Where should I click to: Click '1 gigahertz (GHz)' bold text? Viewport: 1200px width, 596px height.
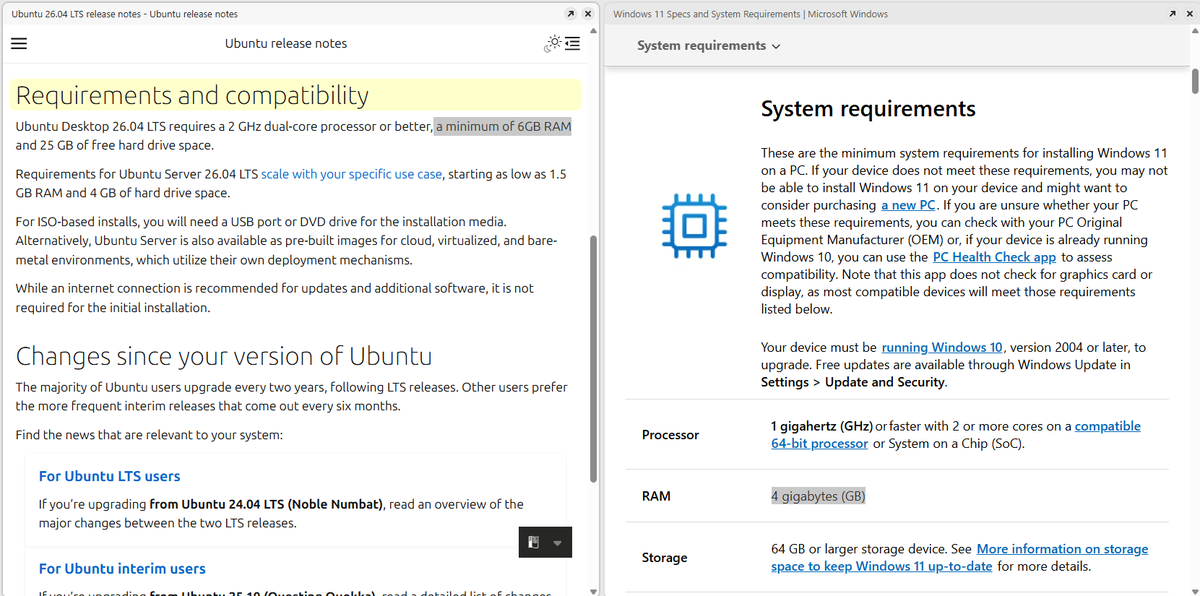[x=821, y=426]
